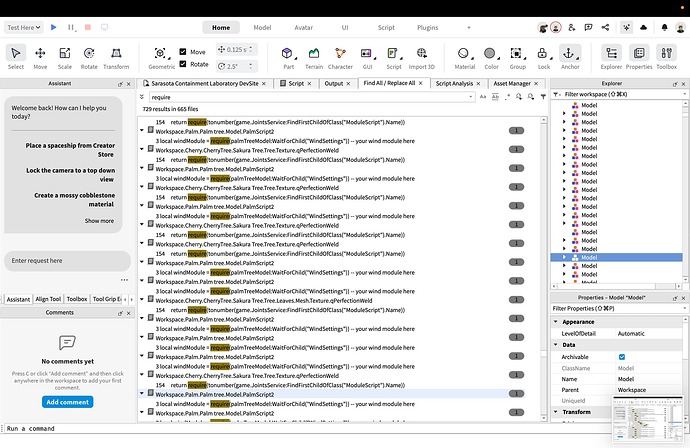Click Show more suggestions
690x448 pixels.
(99, 220)
